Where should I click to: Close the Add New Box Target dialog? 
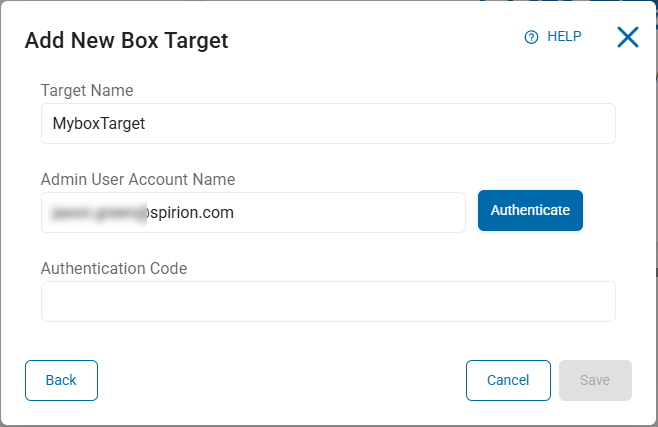tap(627, 38)
